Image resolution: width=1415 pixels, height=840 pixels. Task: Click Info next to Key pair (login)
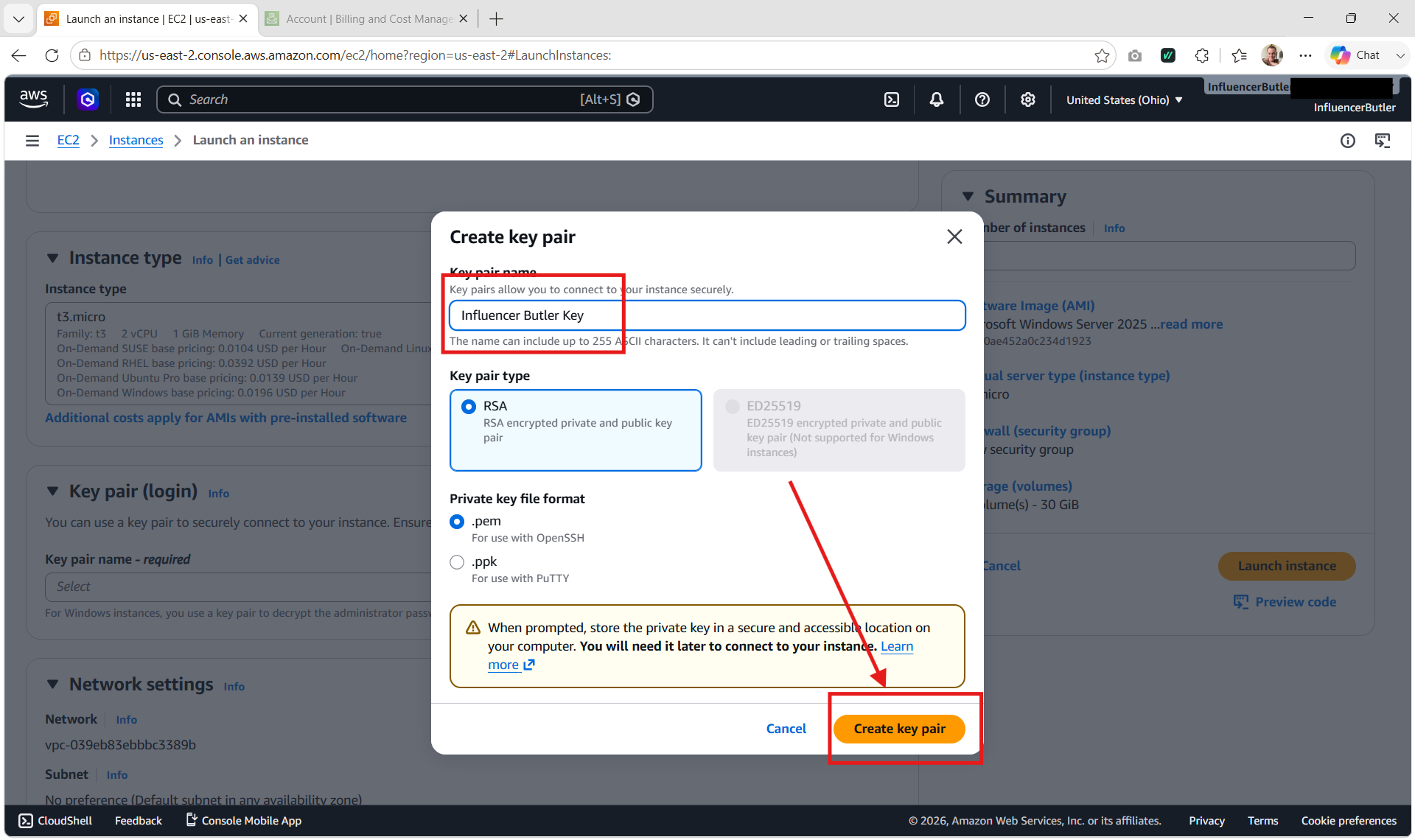[x=218, y=494]
